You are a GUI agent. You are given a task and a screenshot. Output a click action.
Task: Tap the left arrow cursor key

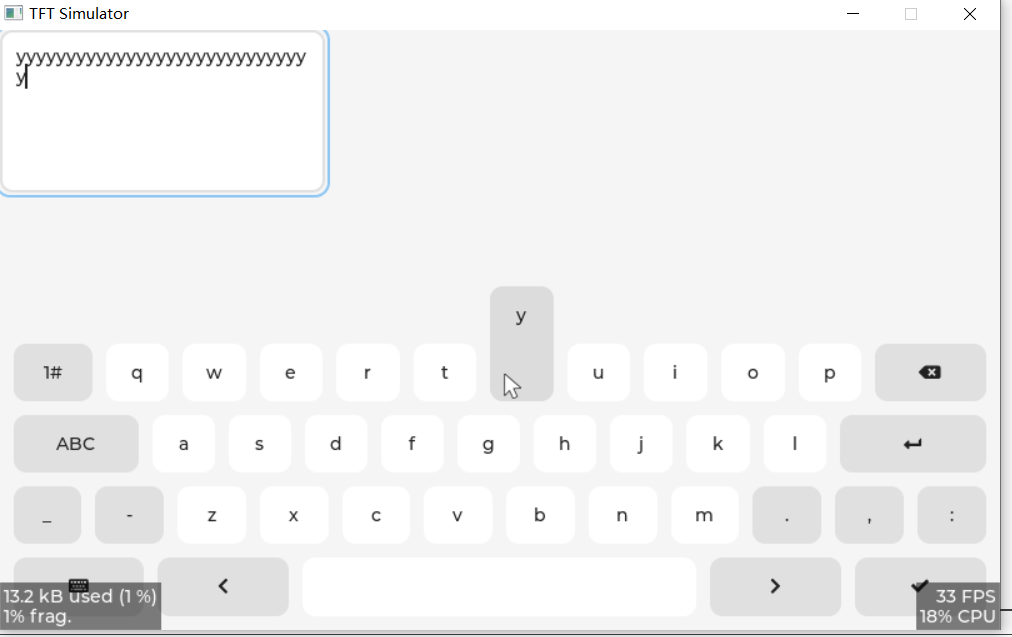coord(223,586)
